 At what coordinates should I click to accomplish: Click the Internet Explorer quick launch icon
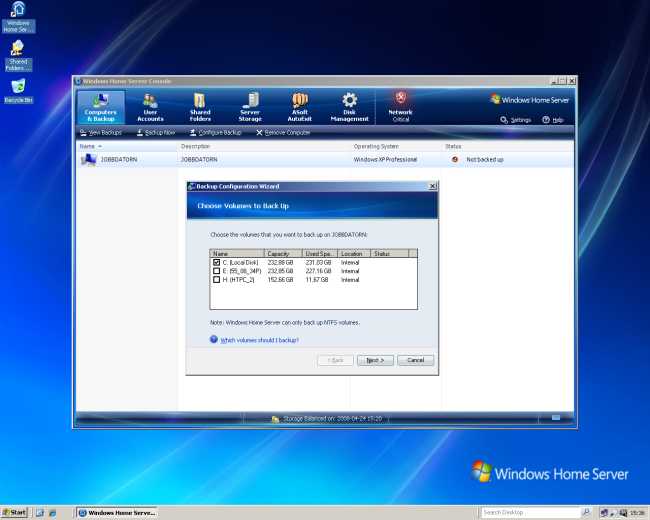pos(53,513)
